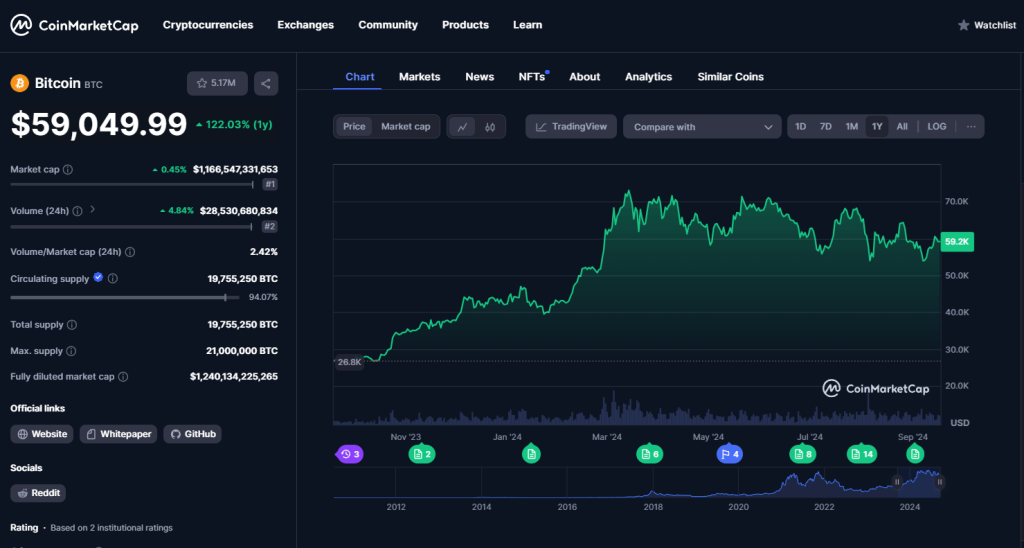Viewport: 1024px width, 548px height.
Task: Open Products menu
Action: (465, 25)
